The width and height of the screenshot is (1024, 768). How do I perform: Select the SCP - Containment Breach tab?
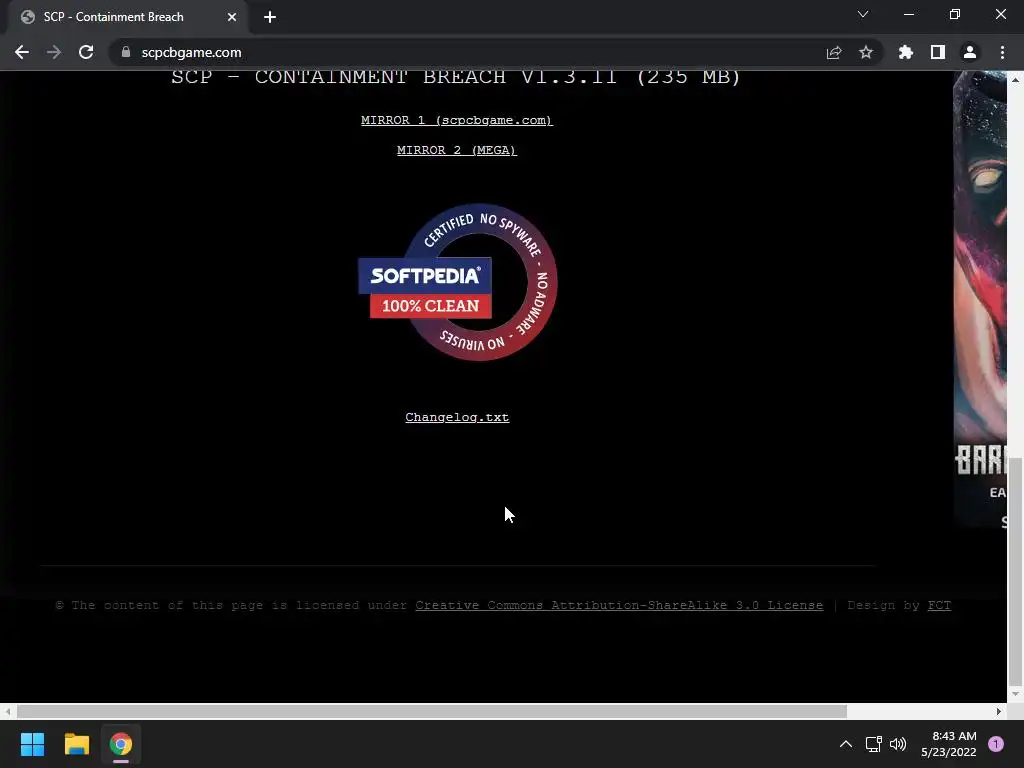[x=128, y=17]
